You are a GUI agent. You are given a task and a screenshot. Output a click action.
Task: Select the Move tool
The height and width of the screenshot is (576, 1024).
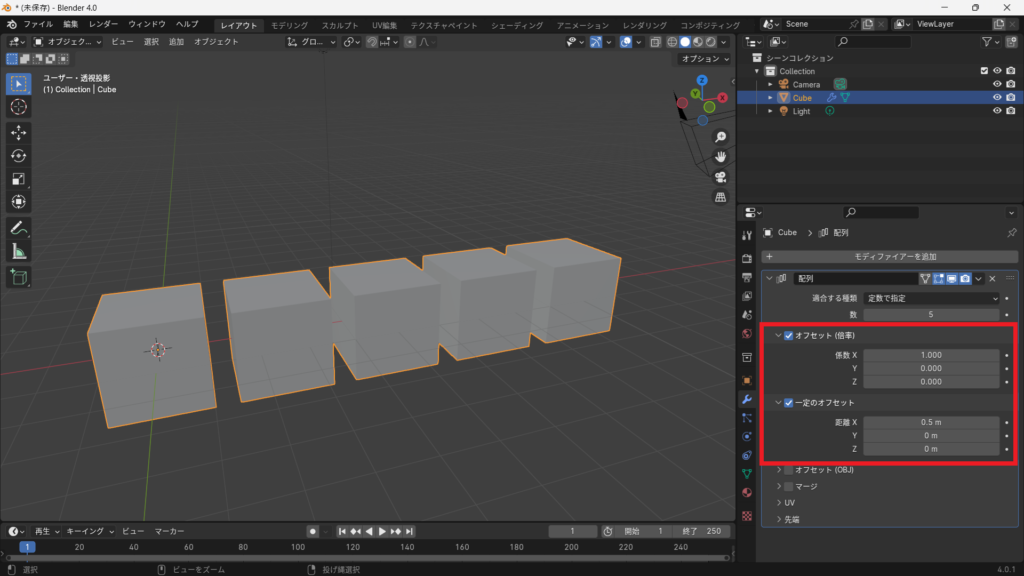[x=18, y=132]
